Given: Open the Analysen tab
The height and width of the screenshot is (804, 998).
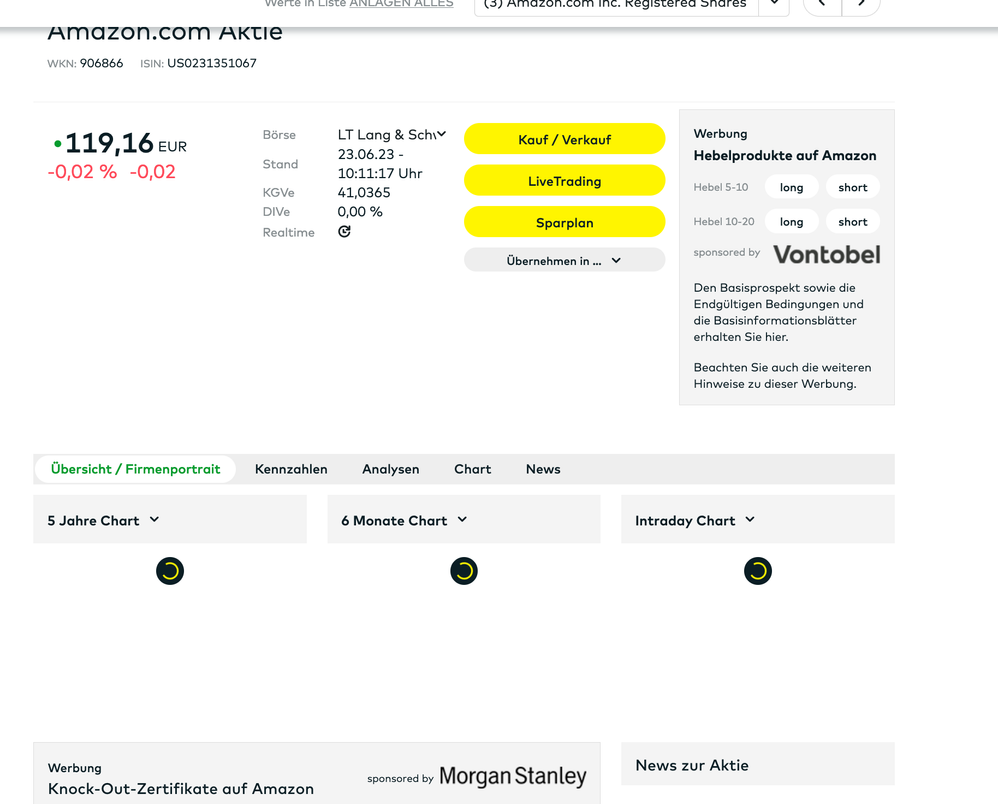Looking at the screenshot, I should 390,469.
